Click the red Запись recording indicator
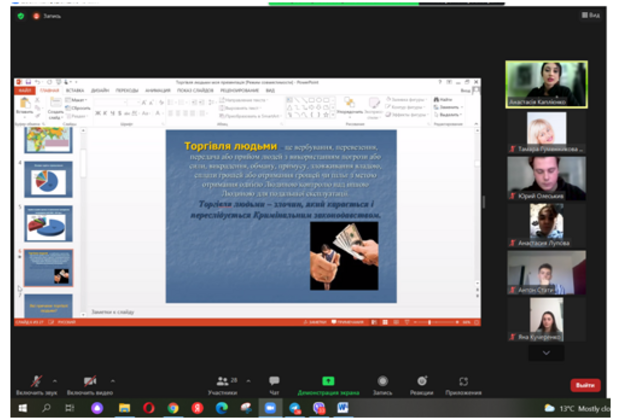This screenshot has width=620, height=420. pos(47,16)
